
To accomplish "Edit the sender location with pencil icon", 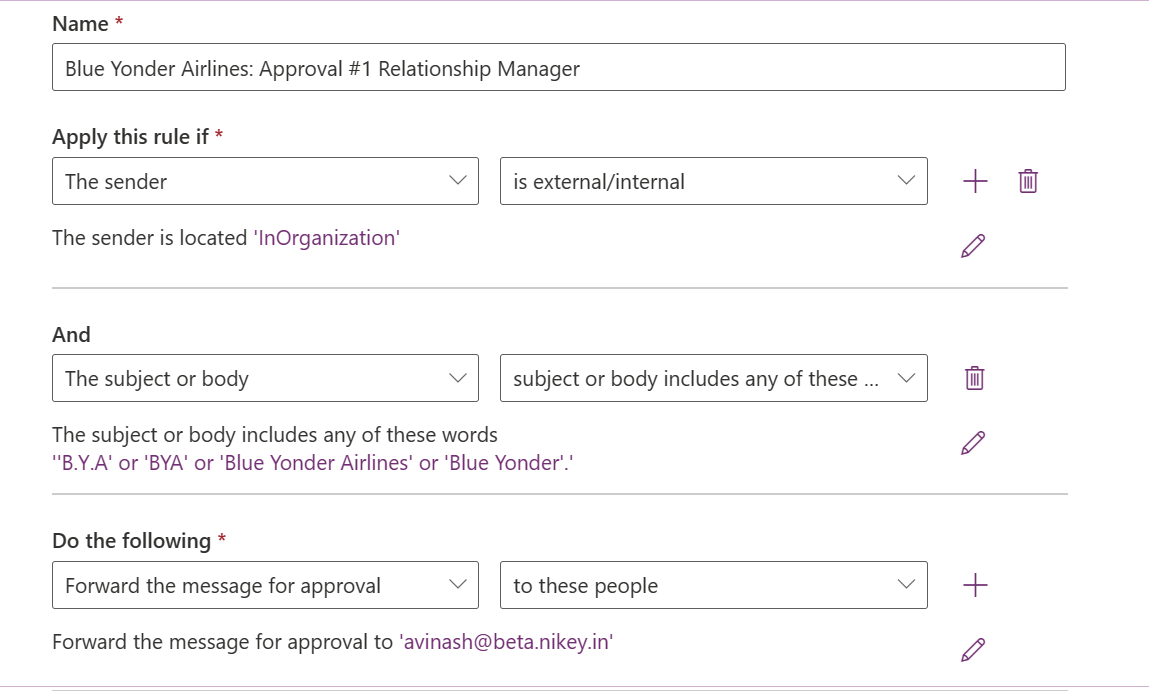I will click(972, 245).
